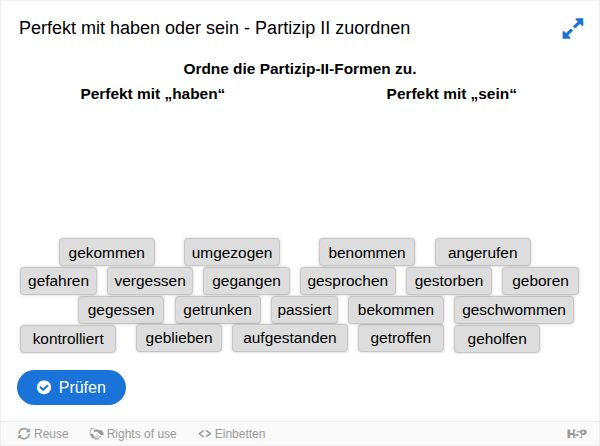This screenshot has height=446, width=600.
Task: Select the word tile 'benommen'
Action: pos(367,252)
